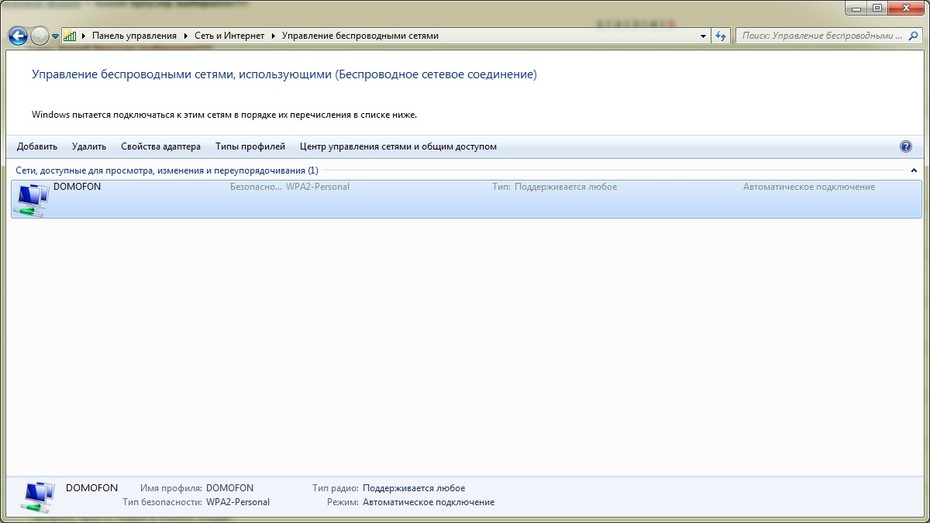Minimize the window
Screen dimensions: 930x523
point(856,8)
